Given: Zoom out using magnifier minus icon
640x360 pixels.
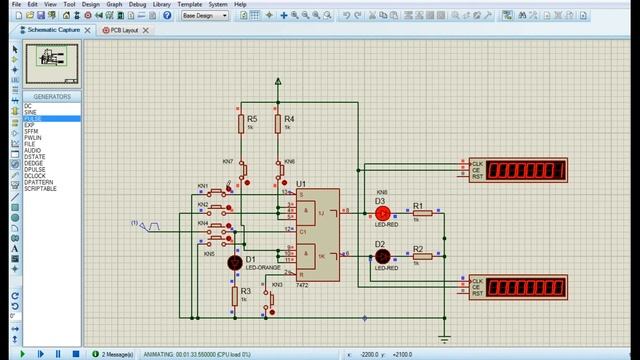Looking at the screenshot, I should [x=305, y=16].
